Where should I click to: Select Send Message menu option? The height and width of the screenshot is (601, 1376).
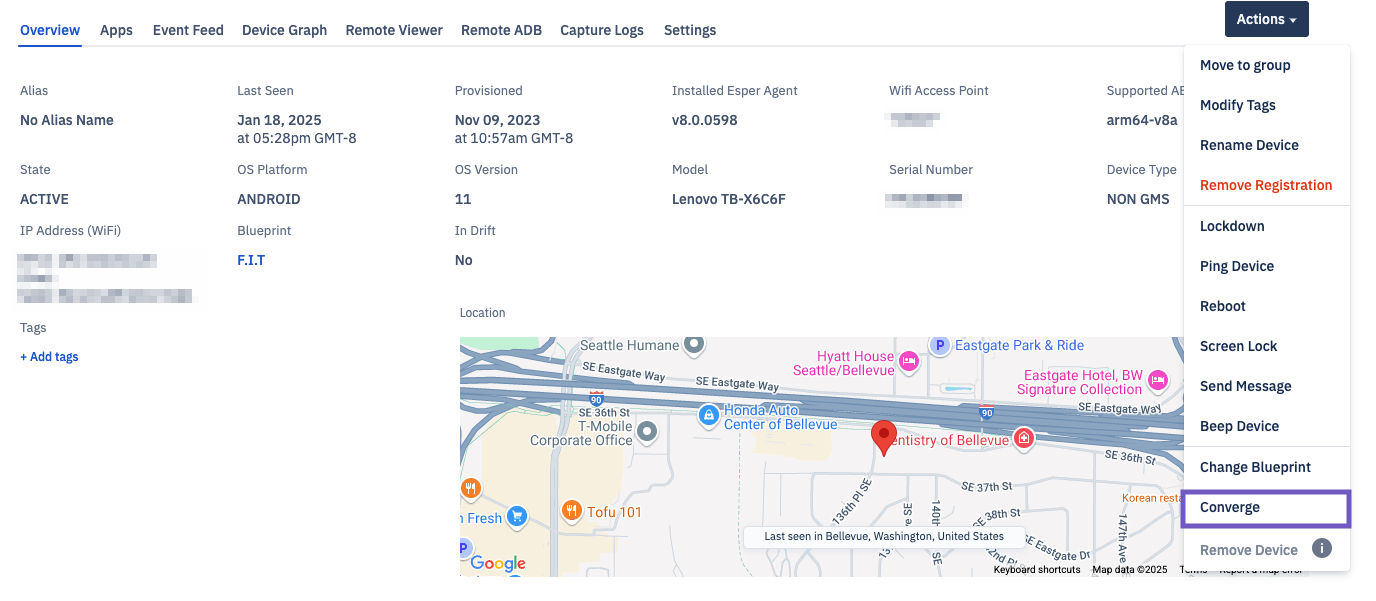(x=1267, y=386)
